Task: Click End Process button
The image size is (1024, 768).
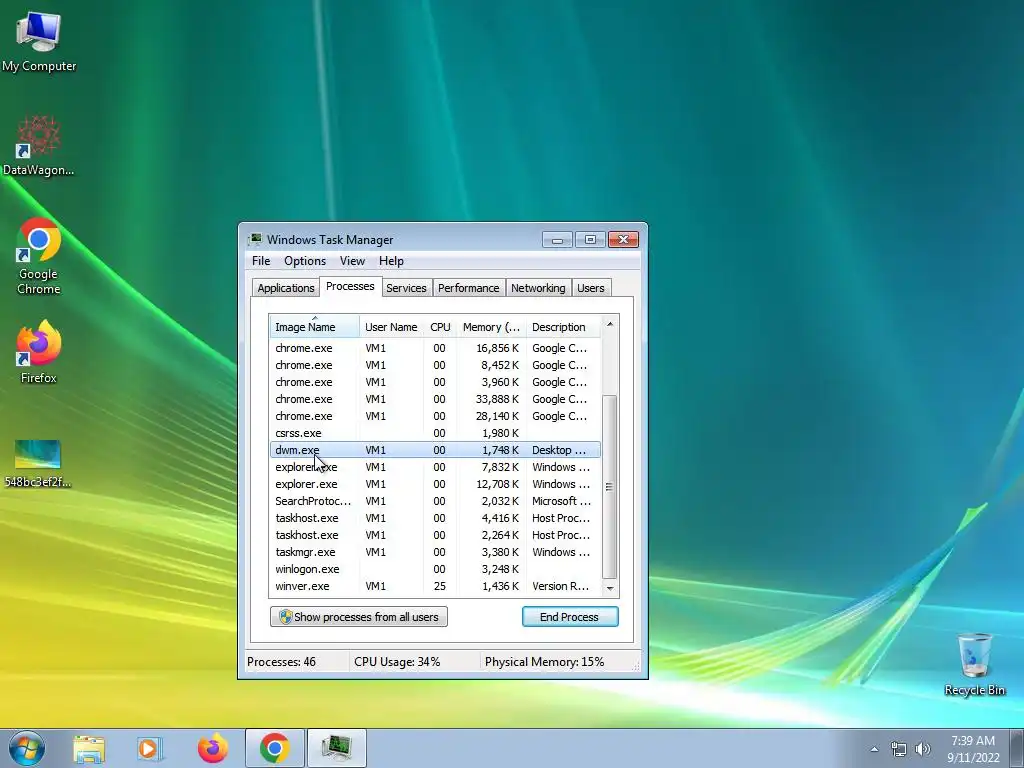Action: [x=569, y=616]
